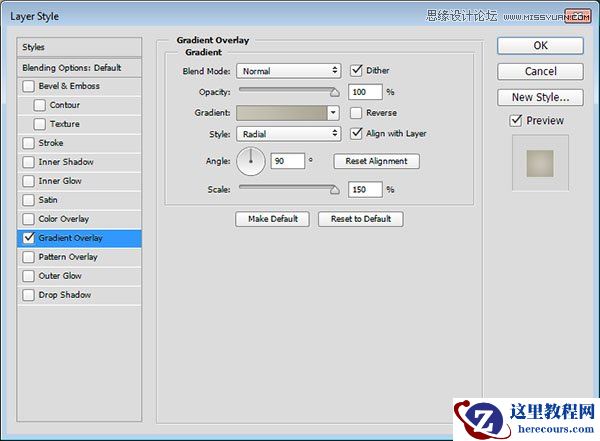
Task: Focus the Scale value field
Action: tap(365, 189)
